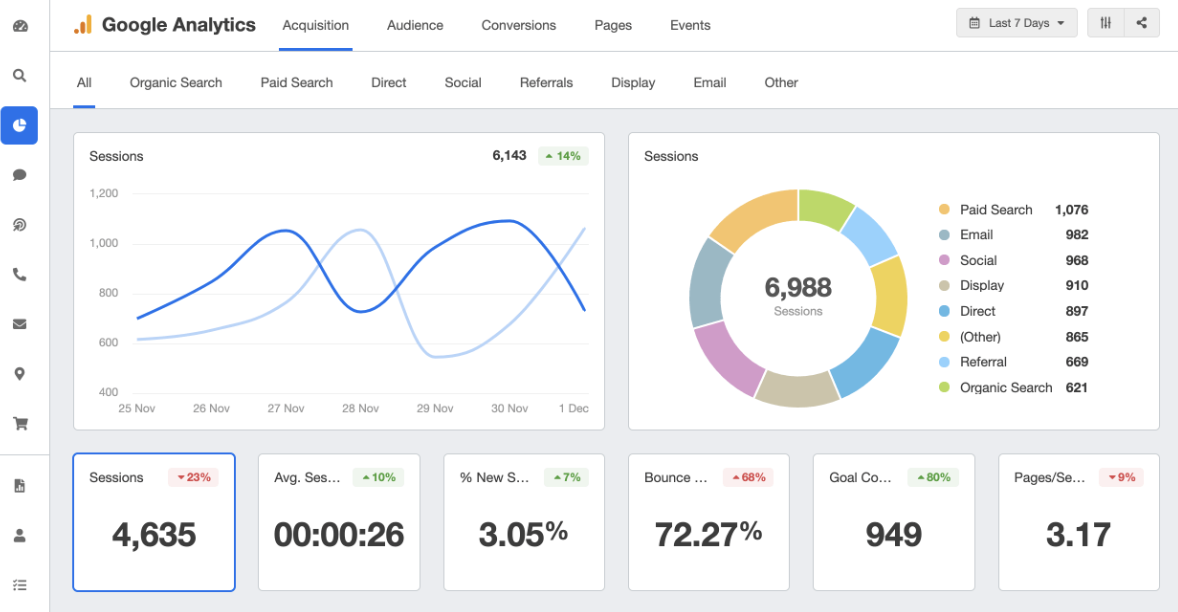Image resolution: width=1178 pixels, height=612 pixels.
Task: Click Referral light blue legend dot
Action: (x=944, y=362)
